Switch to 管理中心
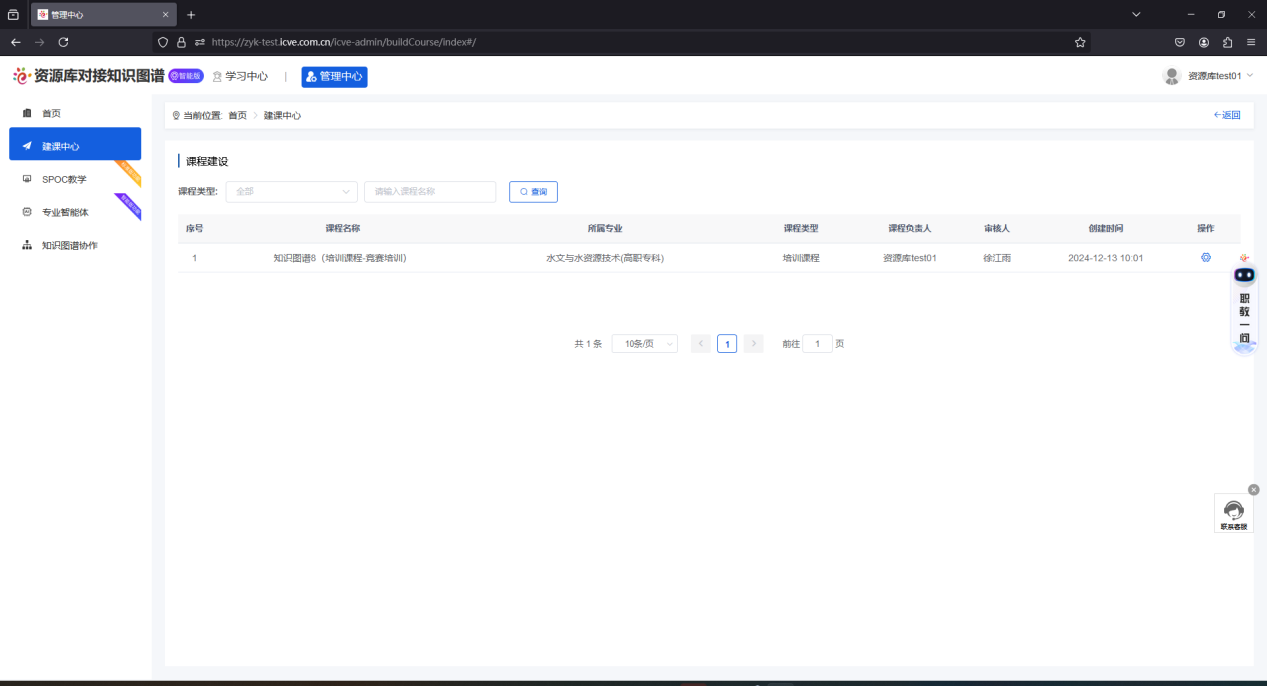This screenshot has height=686, width=1267. pos(334,76)
